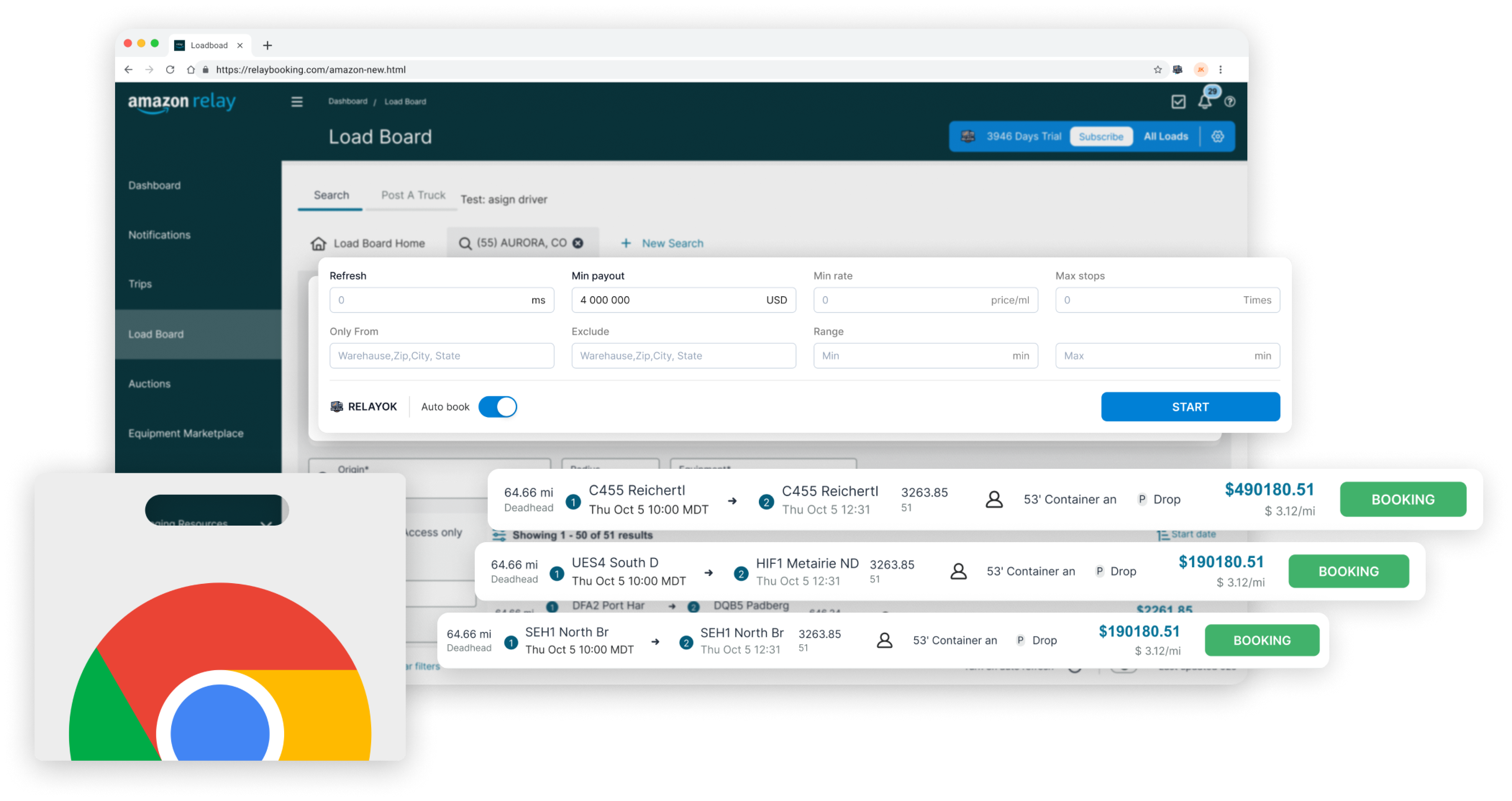Open Load Board Home tab
Screen dimensions: 1512x801
(x=368, y=243)
